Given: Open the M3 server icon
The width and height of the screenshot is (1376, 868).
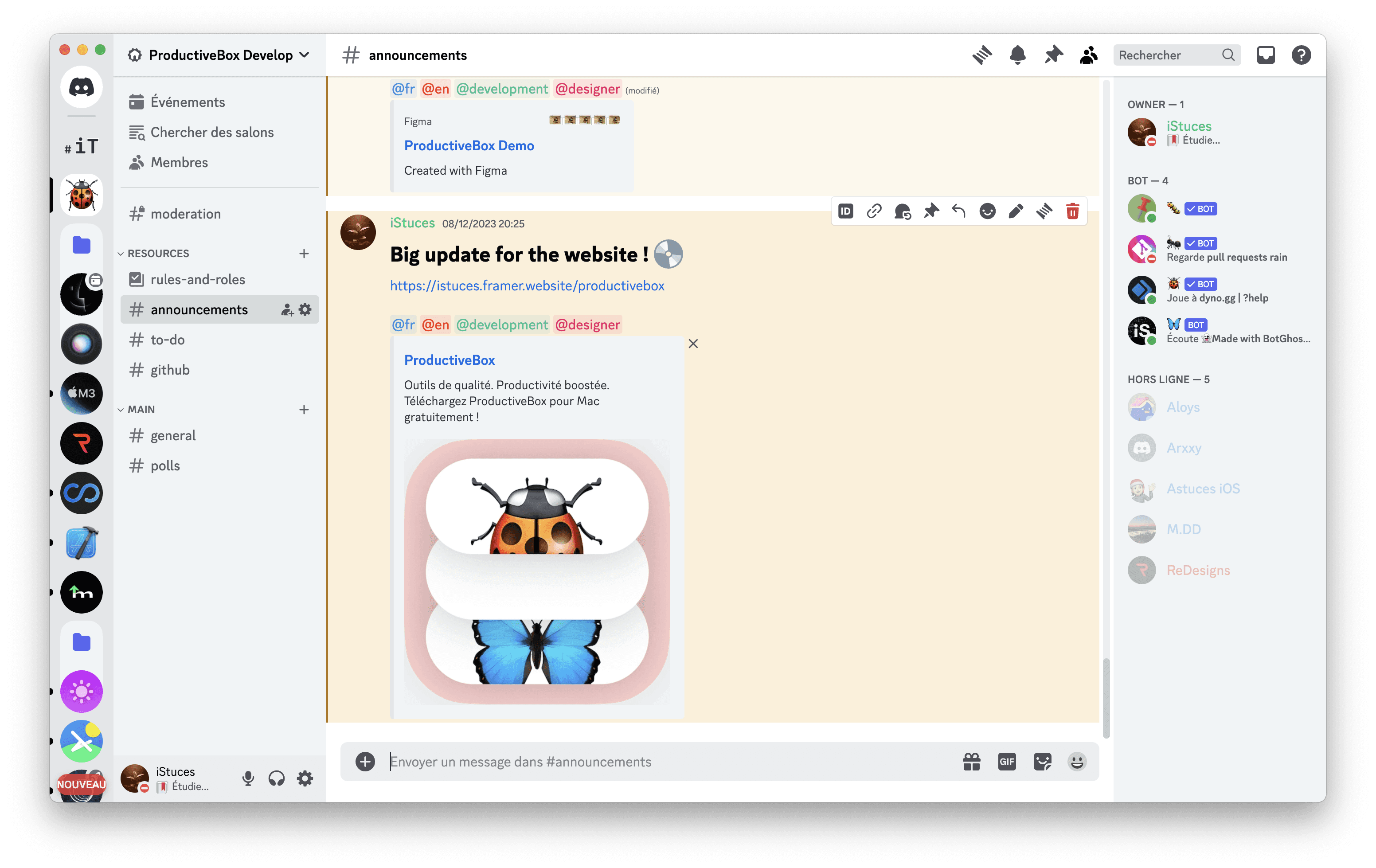Looking at the screenshot, I should [82, 394].
